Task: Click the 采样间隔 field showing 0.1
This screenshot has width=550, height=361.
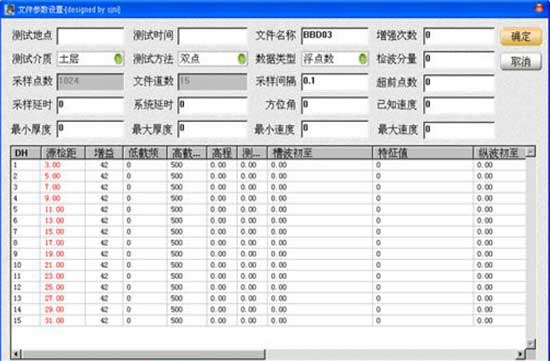Action: [335, 82]
